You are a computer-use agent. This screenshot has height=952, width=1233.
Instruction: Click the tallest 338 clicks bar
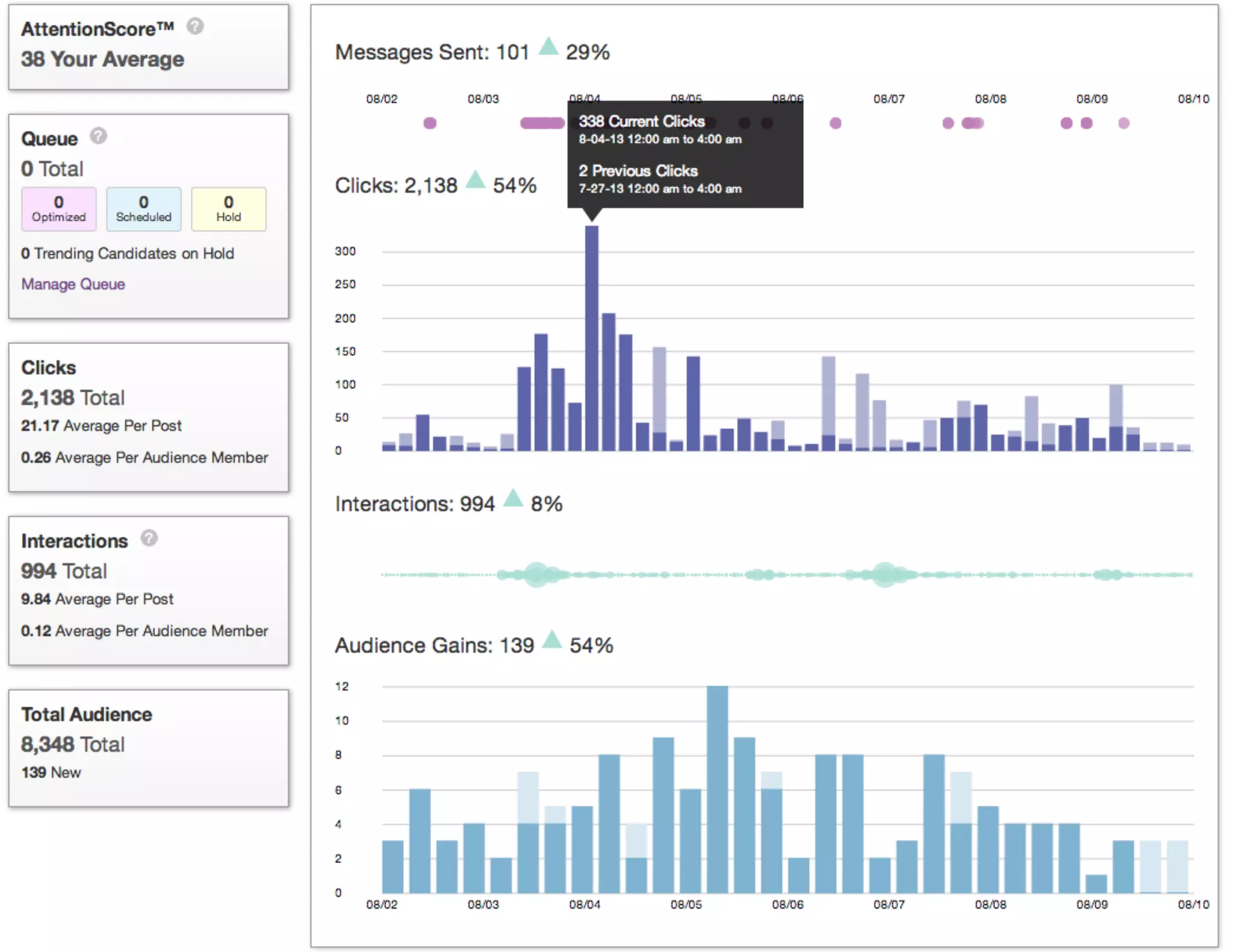(591, 337)
